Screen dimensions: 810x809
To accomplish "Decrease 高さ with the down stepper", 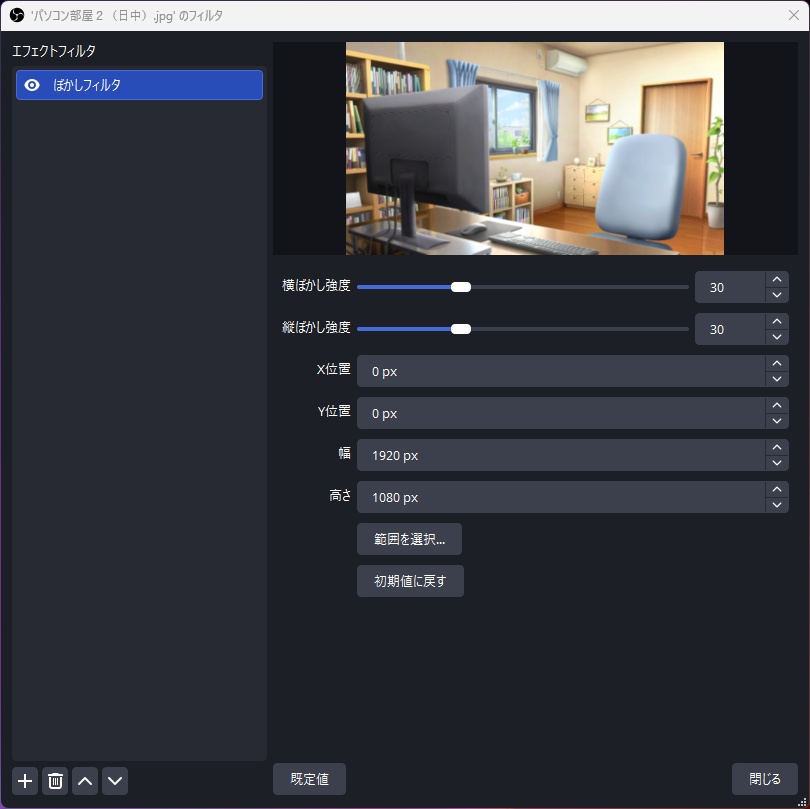I will [x=777, y=505].
